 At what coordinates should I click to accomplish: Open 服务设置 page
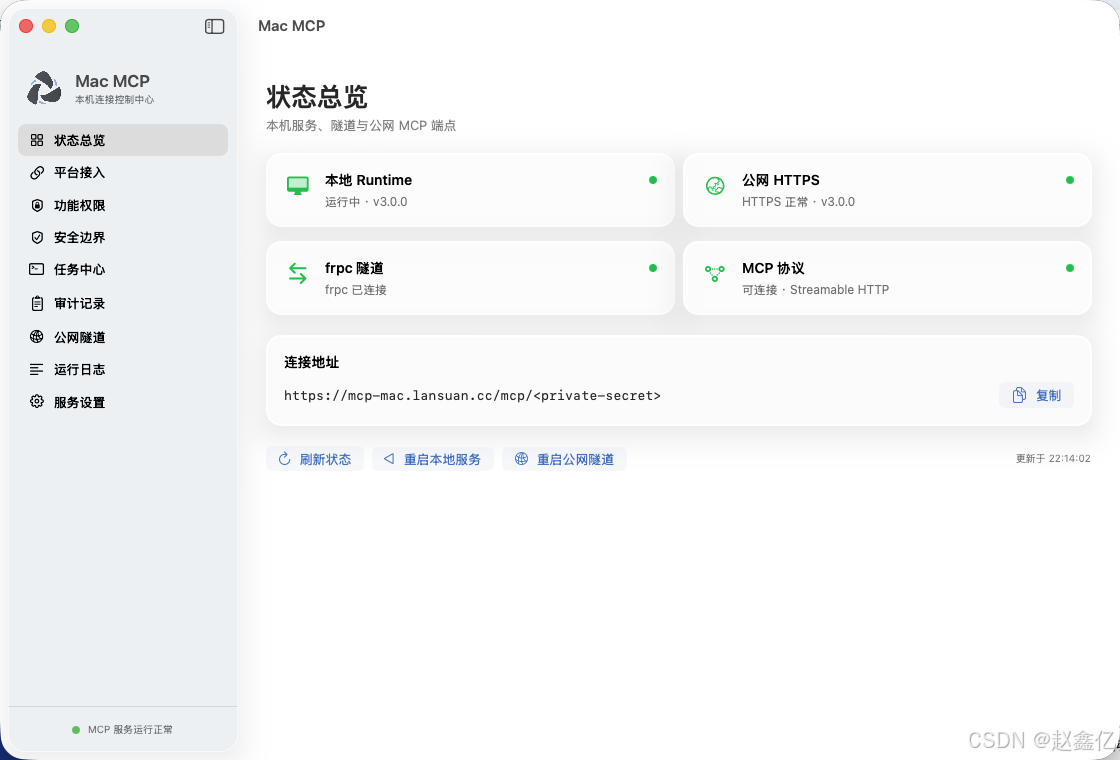[x=123, y=401]
